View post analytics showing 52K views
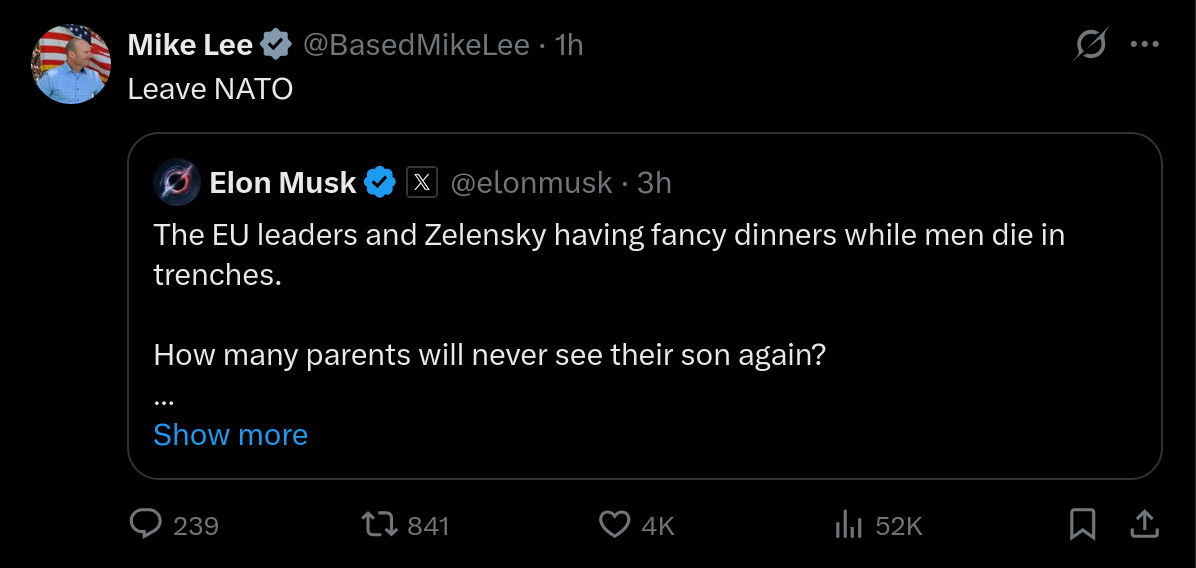The width and height of the screenshot is (1196, 568). 848,525
